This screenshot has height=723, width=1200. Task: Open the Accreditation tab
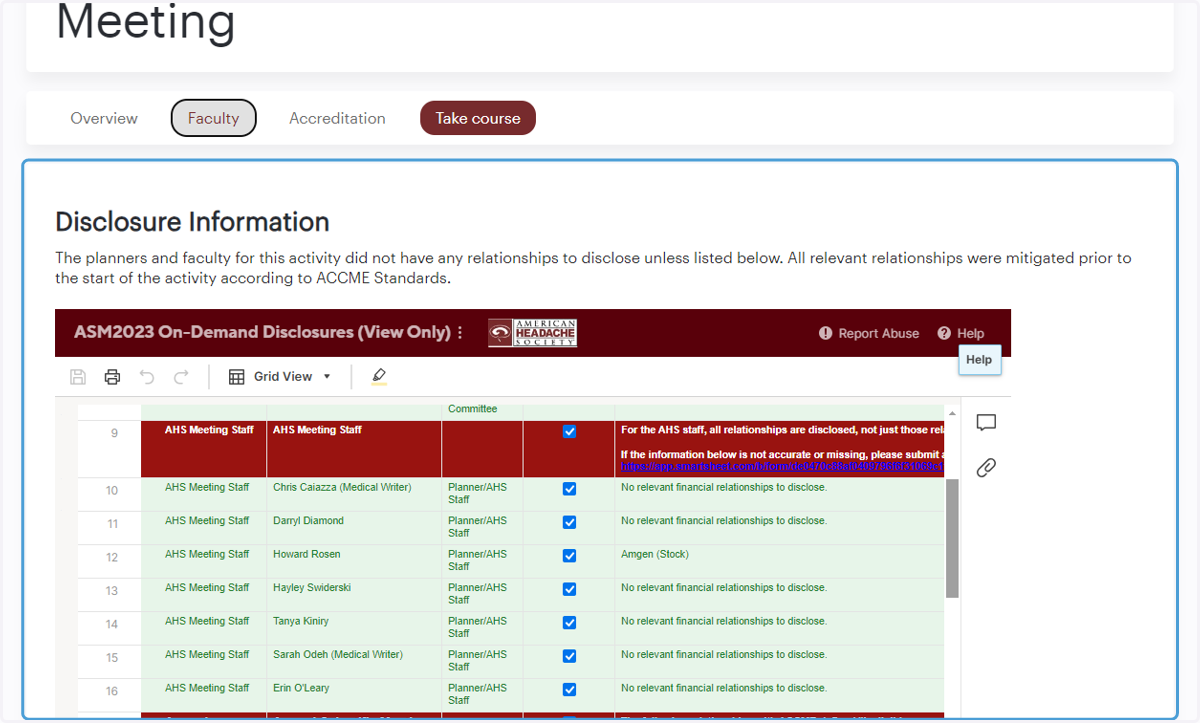tap(337, 118)
